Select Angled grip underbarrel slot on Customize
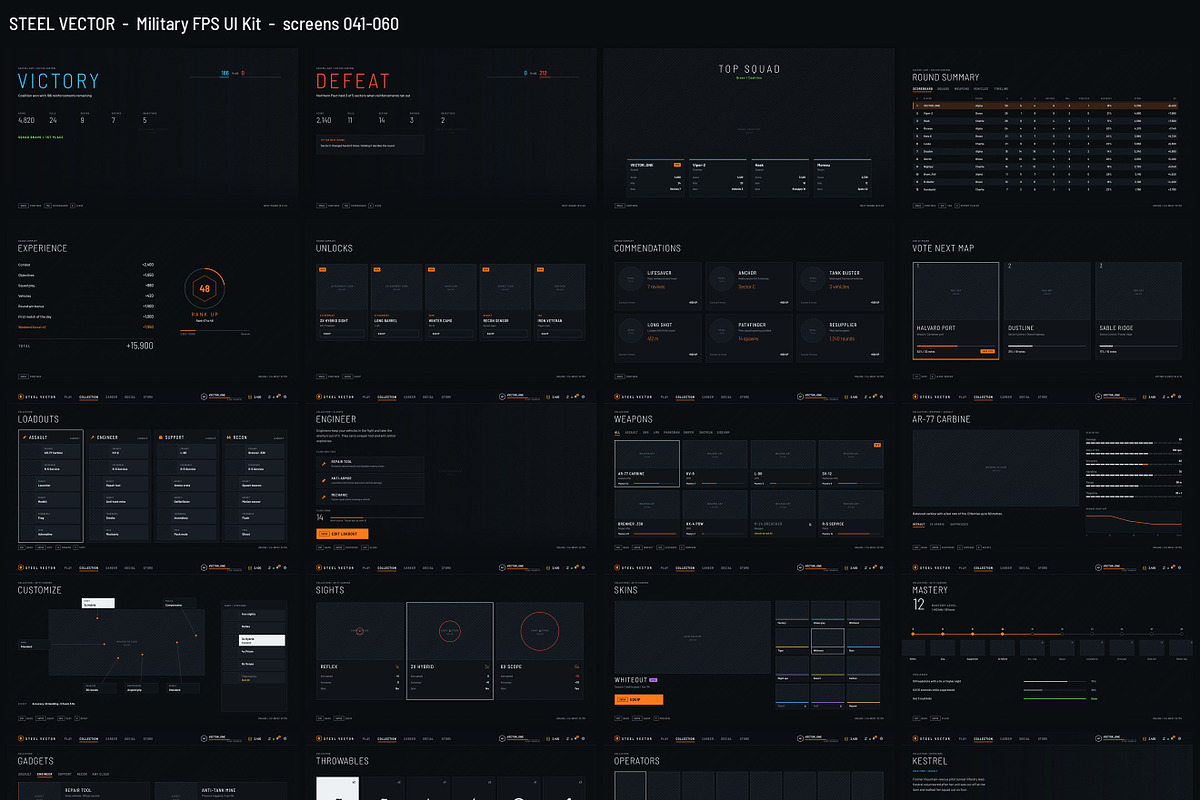Screen dimensions: 1200x800 click(141, 688)
